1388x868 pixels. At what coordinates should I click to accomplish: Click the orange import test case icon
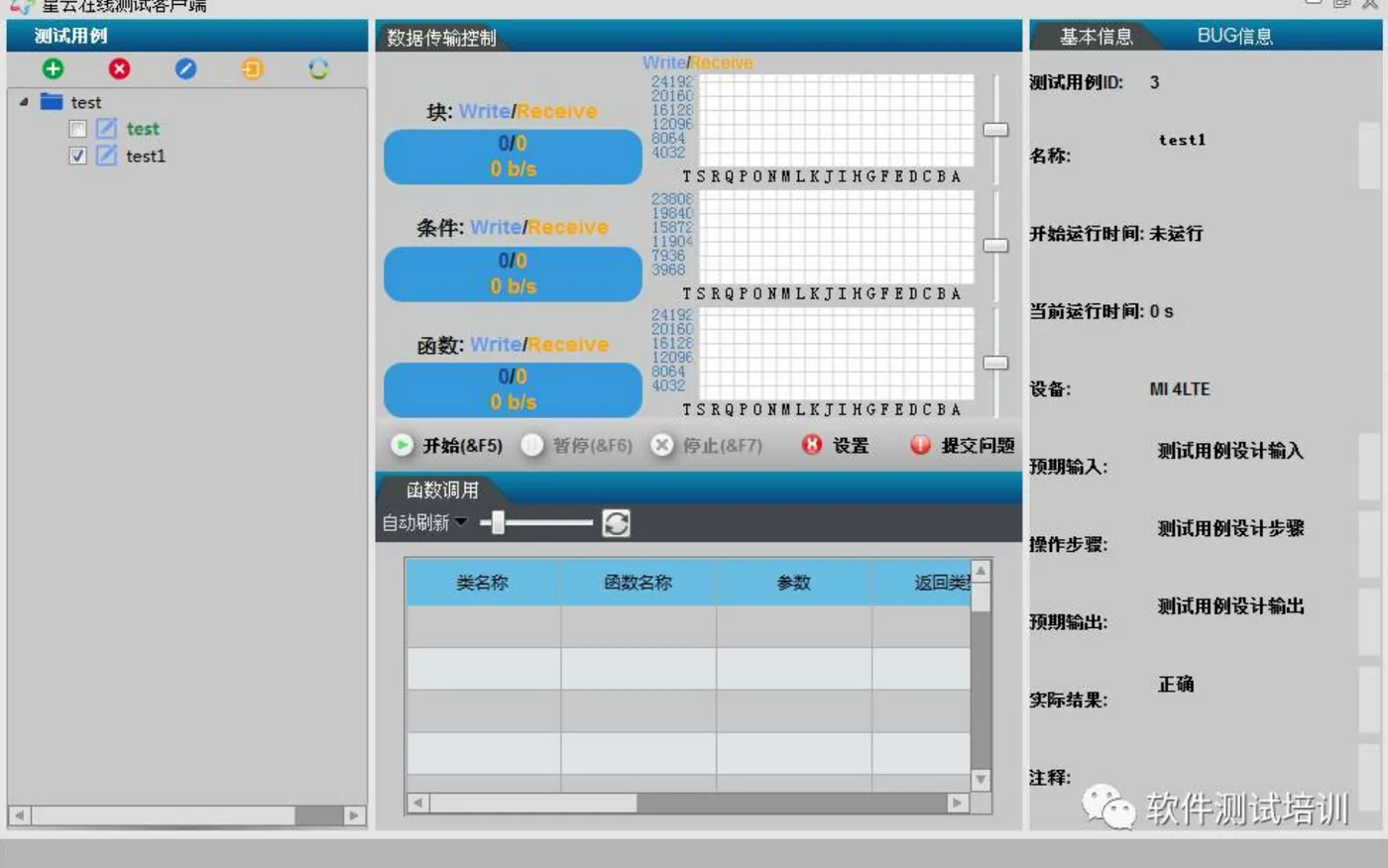pos(252,68)
